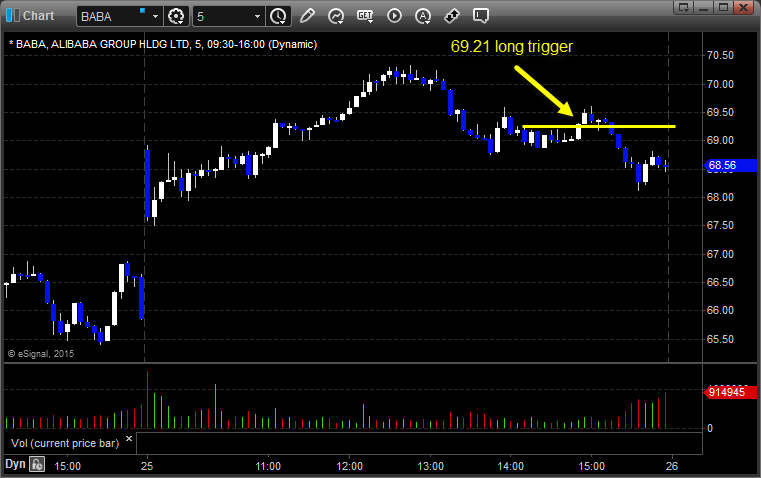Click the 66.50 price axis label
761x478 pixels.
click(x=720, y=282)
